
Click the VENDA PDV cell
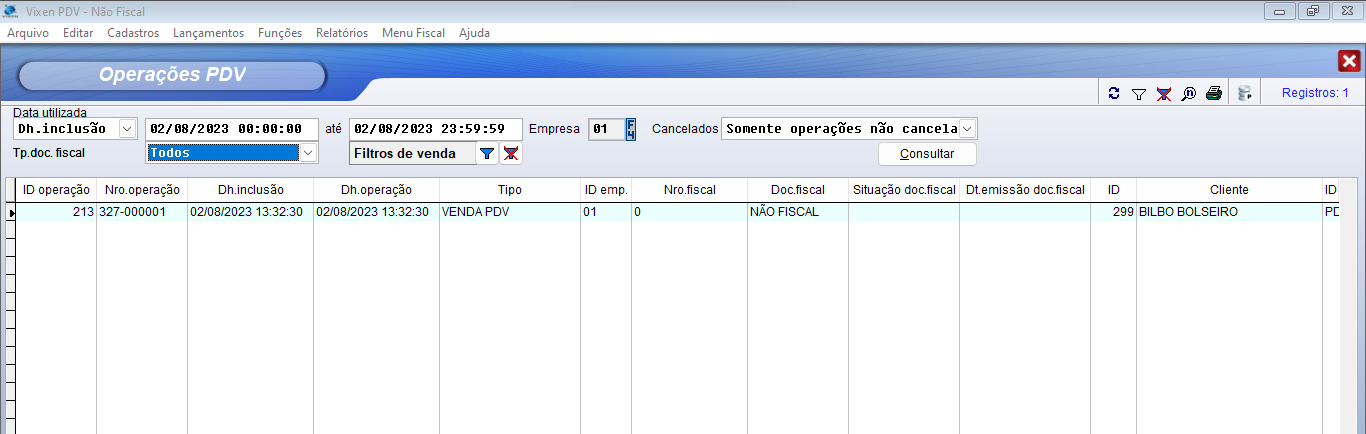pos(510,212)
